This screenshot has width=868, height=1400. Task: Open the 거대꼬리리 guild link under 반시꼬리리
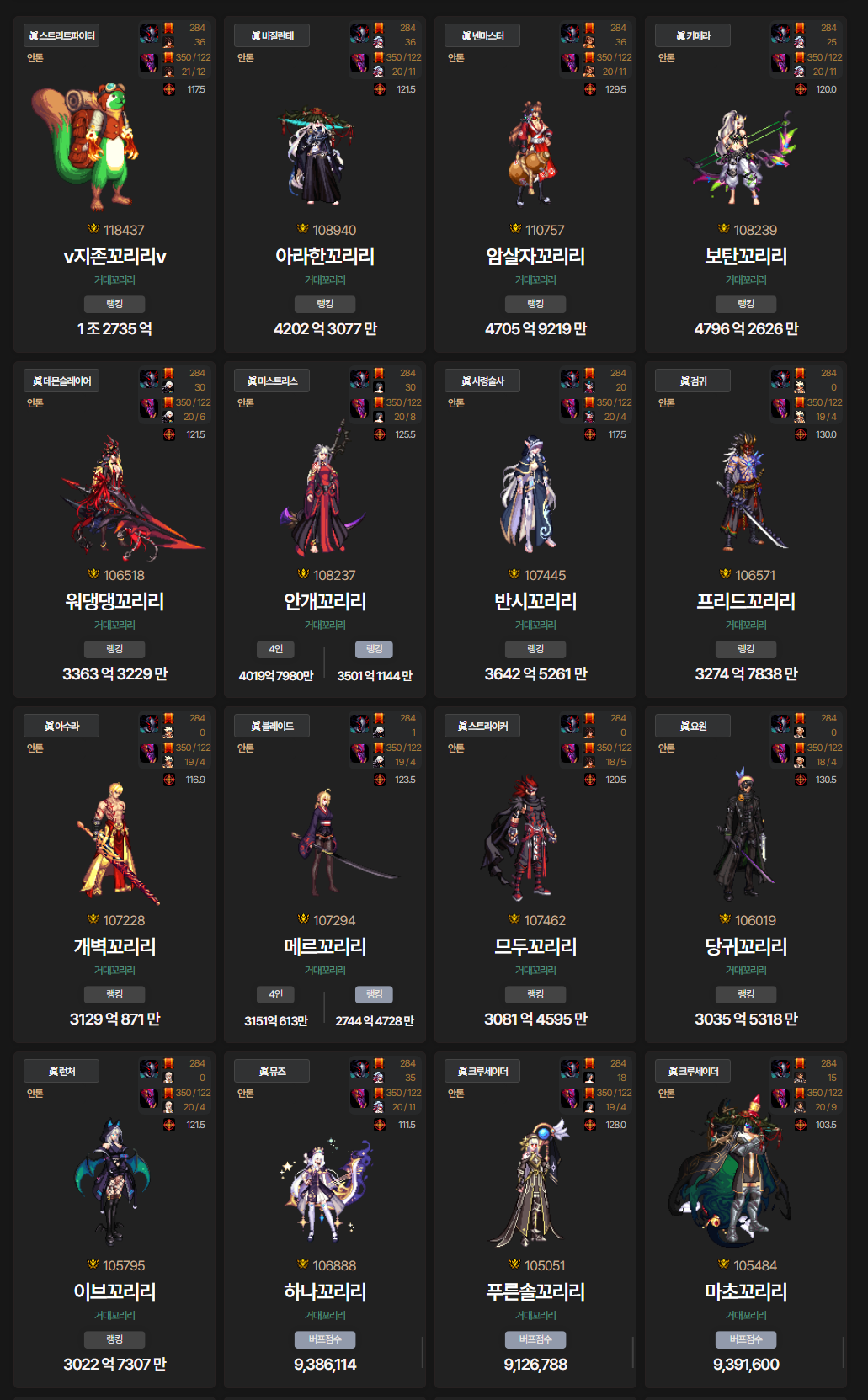(535, 625)
